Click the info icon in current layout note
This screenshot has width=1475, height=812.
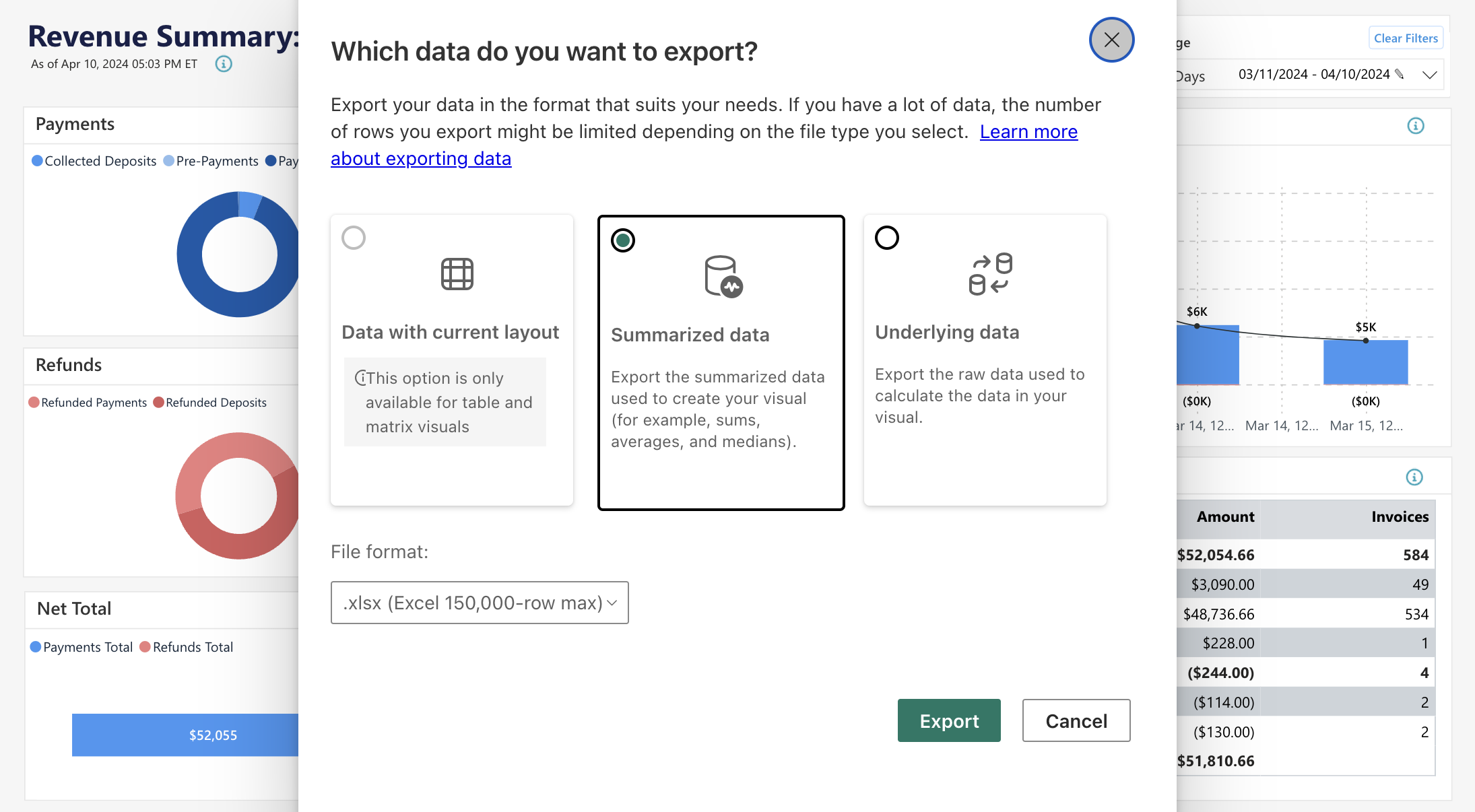click(x=360, y=378)
